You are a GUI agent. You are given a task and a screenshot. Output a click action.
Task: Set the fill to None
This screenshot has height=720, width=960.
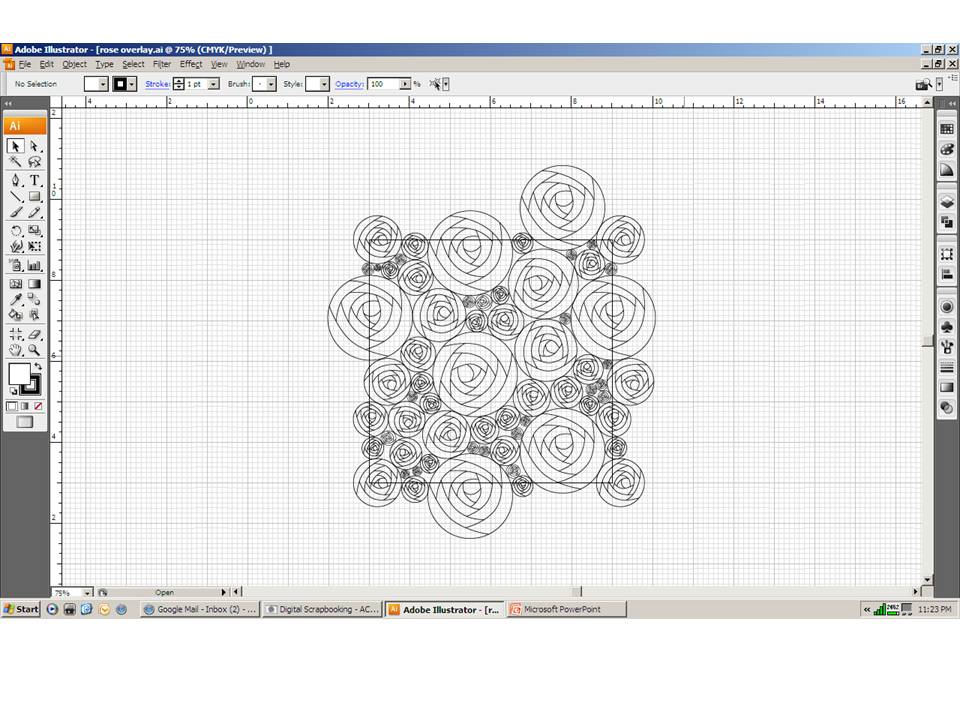click(37, 406)
